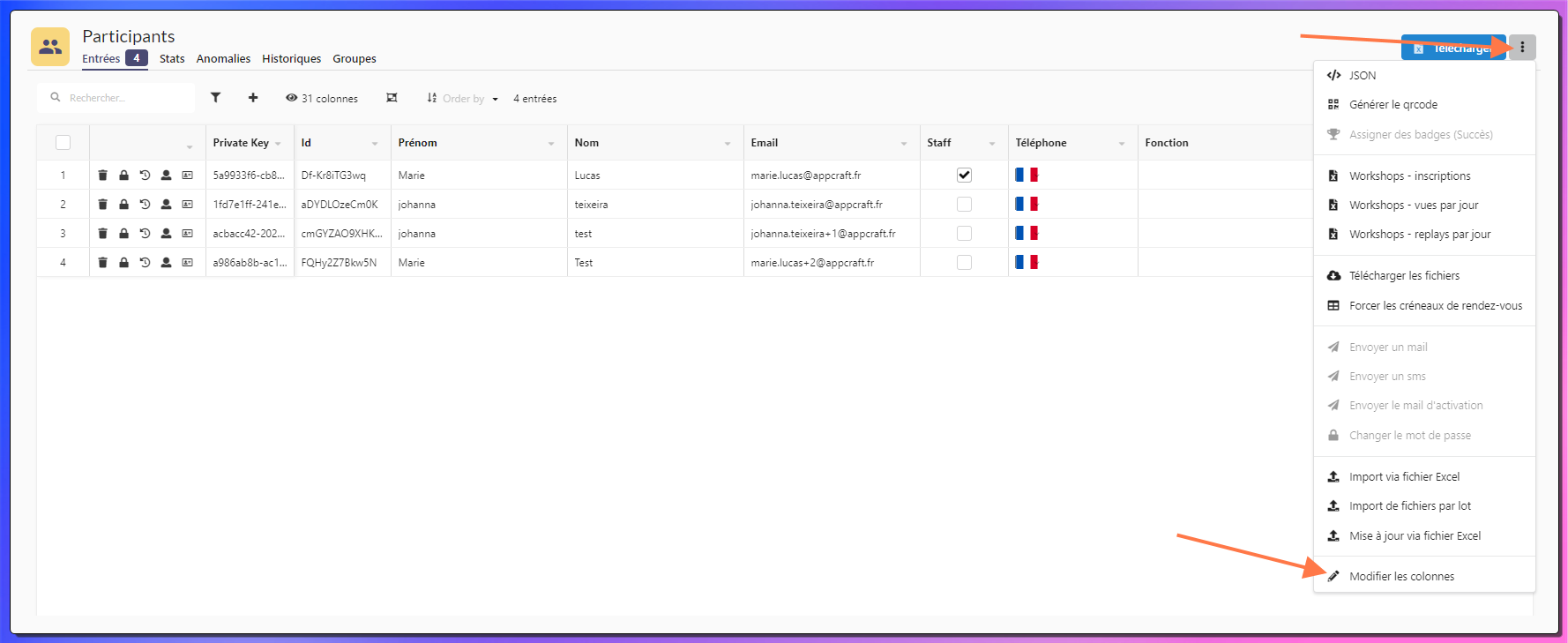Open the badge card icon in row 1
This screenshot has height=643, width=1568.
pyautogui.click(x=187, y=176)
